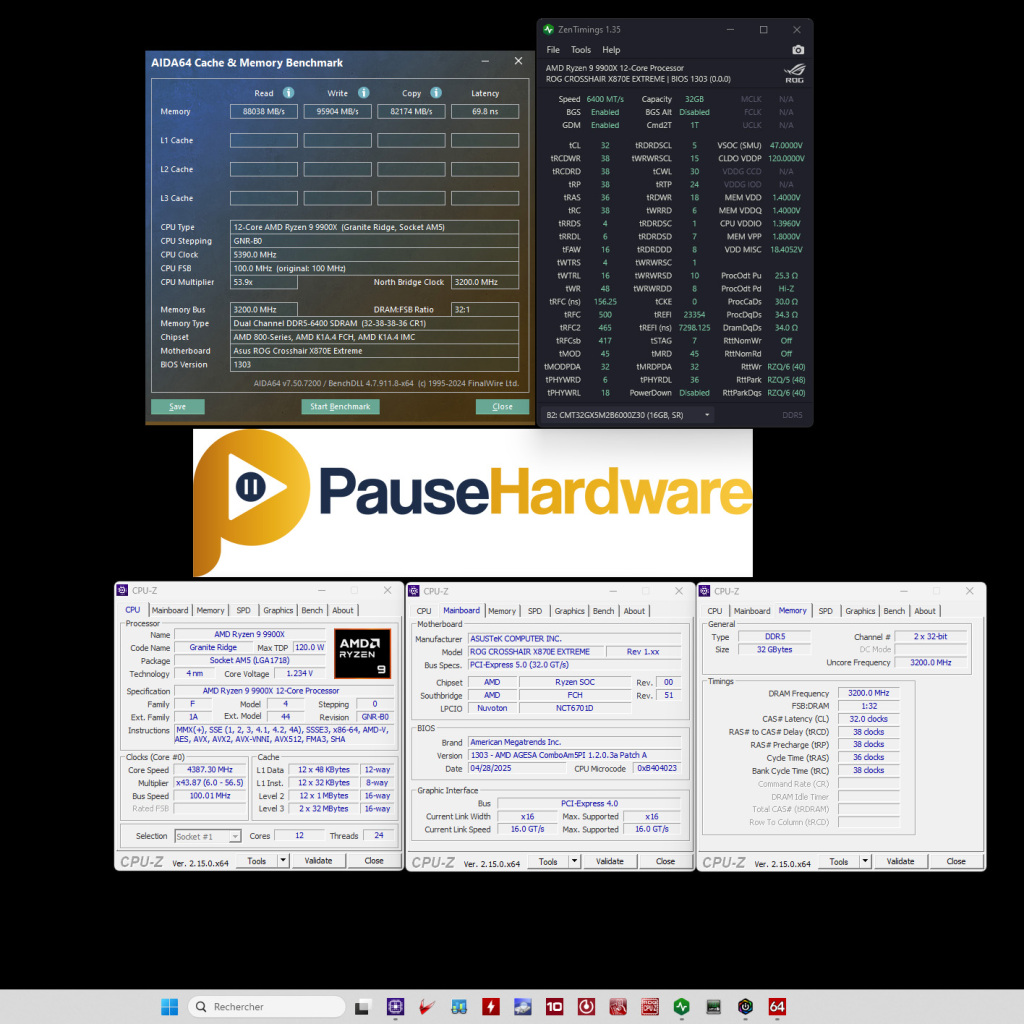The height and width of the screenshot is (1024, 1024).
Task: Open About tab in right CPU-Z window
Action: 925,611
